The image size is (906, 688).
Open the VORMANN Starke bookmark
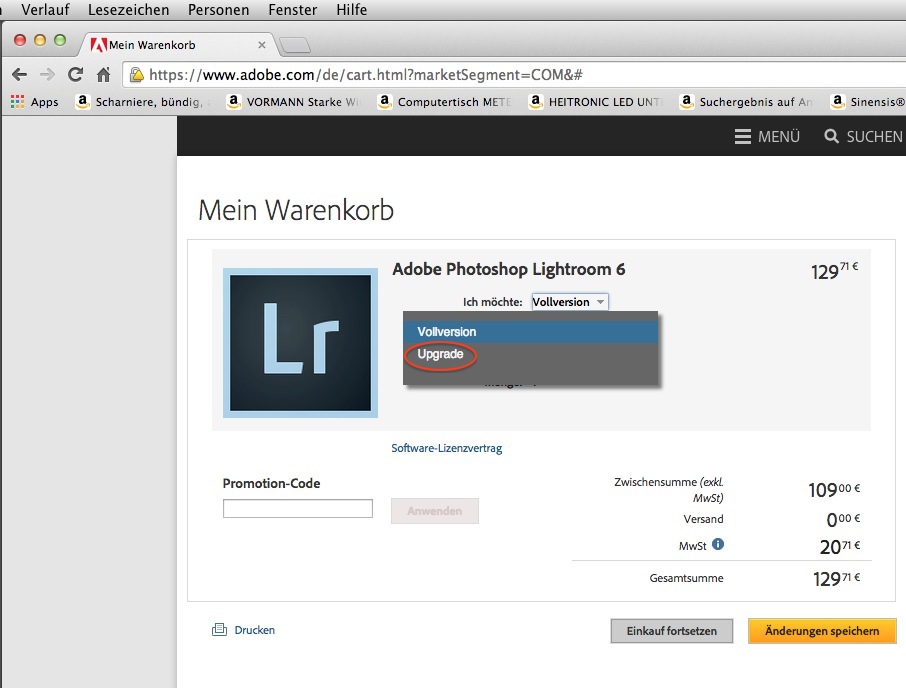tap(292, 102)
